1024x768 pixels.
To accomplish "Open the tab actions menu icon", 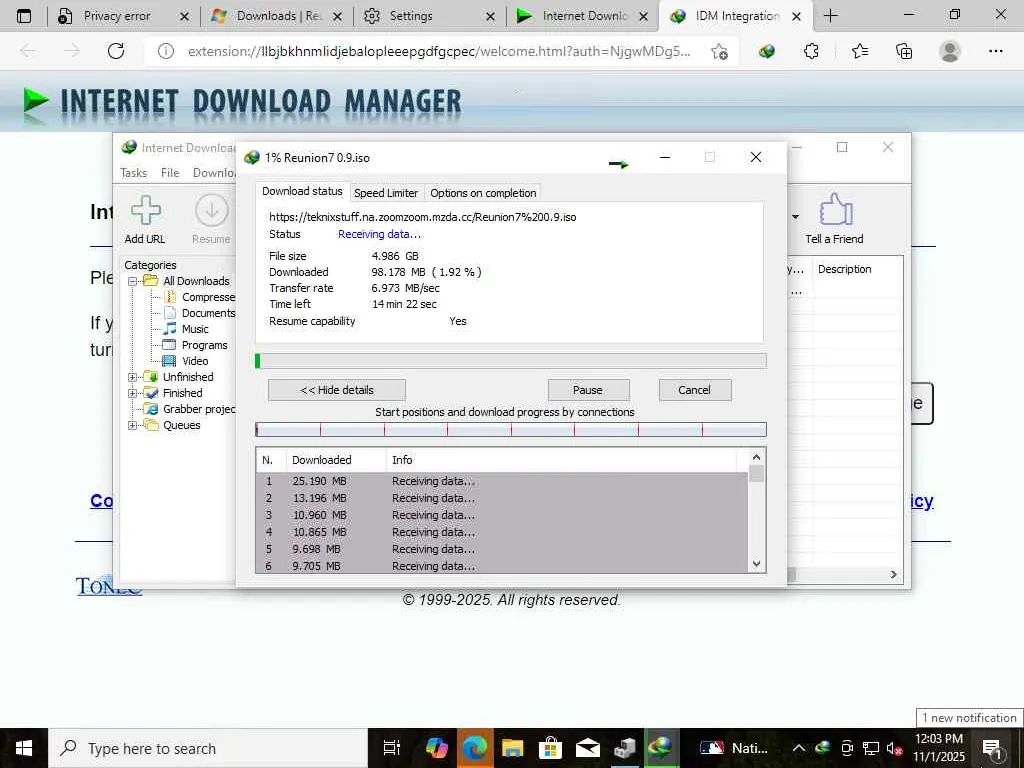I will pyautogui.click(x=24, y=16).
